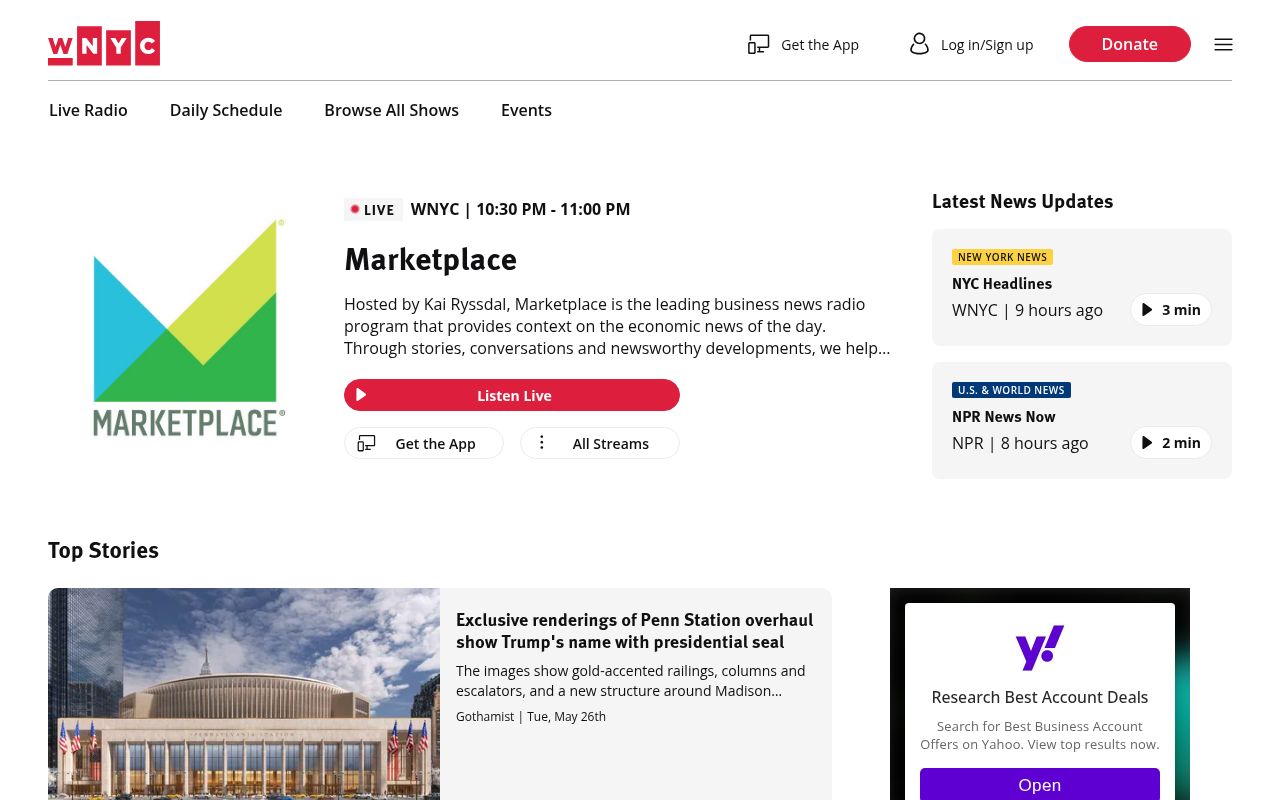The height and width of the screenshot is (800, 1280).
Task: Open the NYC Headlines title
Action: (x=1002, y=284)
